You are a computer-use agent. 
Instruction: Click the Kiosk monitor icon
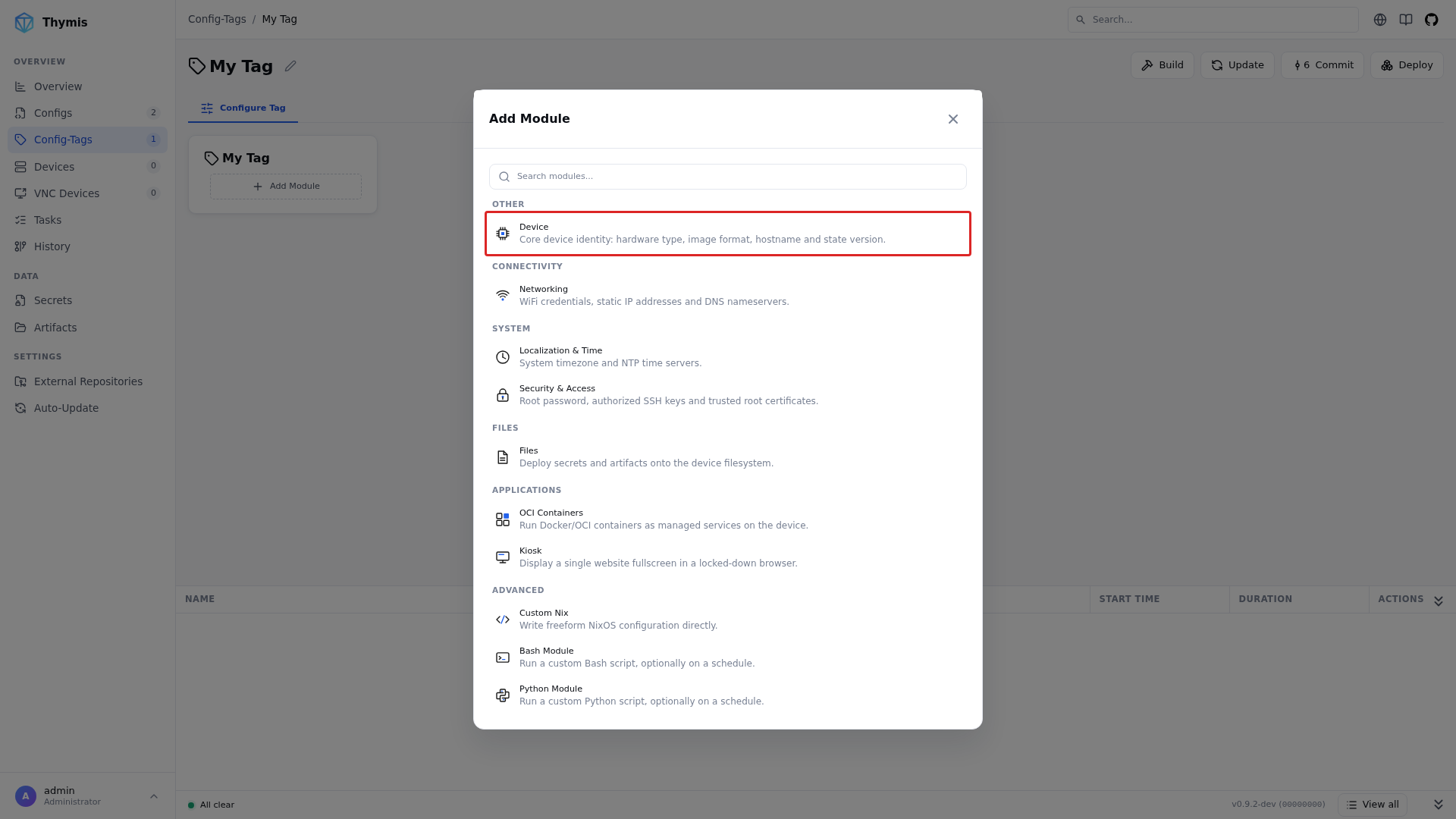pyautogui.click(x=503, y=557)
